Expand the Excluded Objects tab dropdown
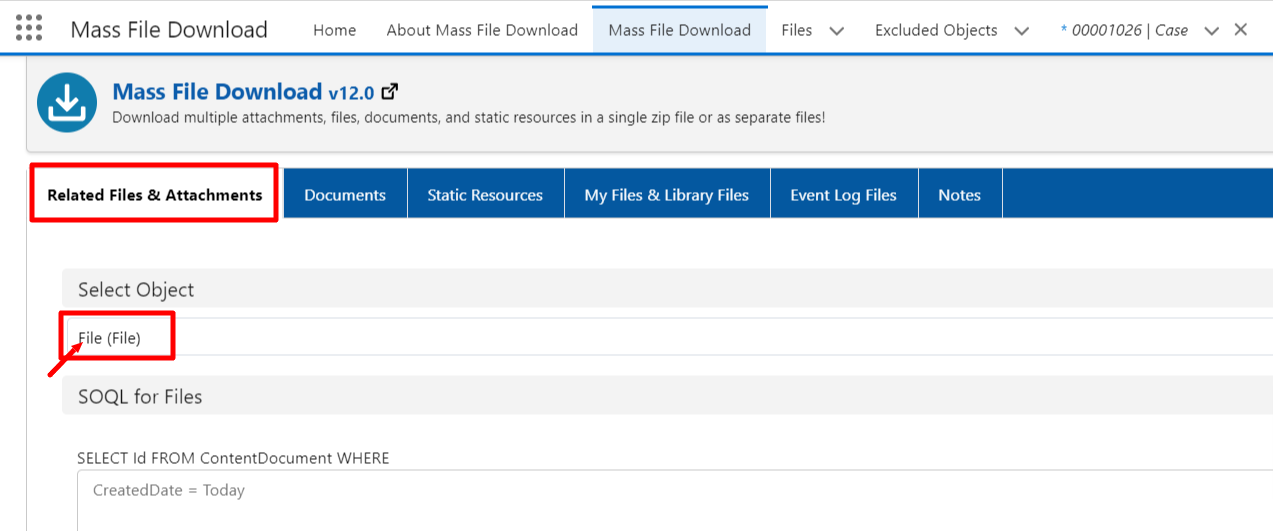Image resolution: width=1273 pixels, height=531 pixels. pos(1021,30)
